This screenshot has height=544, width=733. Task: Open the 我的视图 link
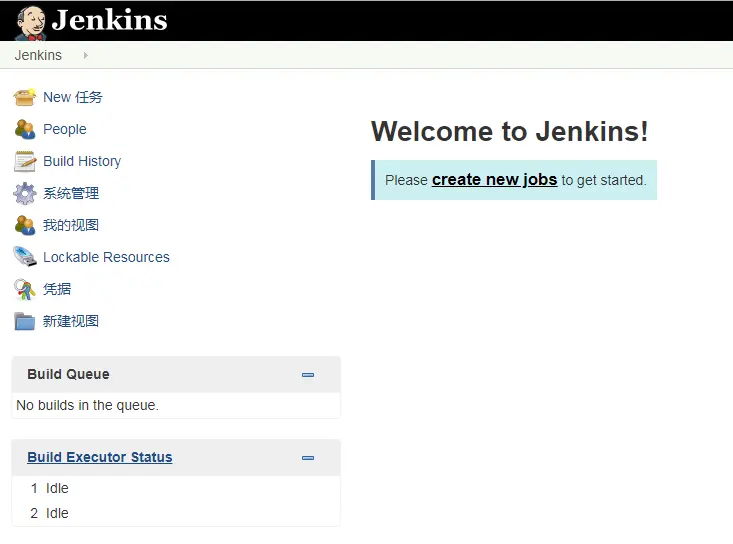pyautogui.click(x=71, y=225)
